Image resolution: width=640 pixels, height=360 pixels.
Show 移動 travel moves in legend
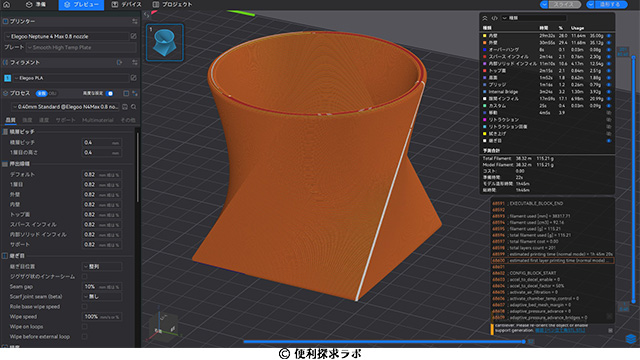click(609, 113)
